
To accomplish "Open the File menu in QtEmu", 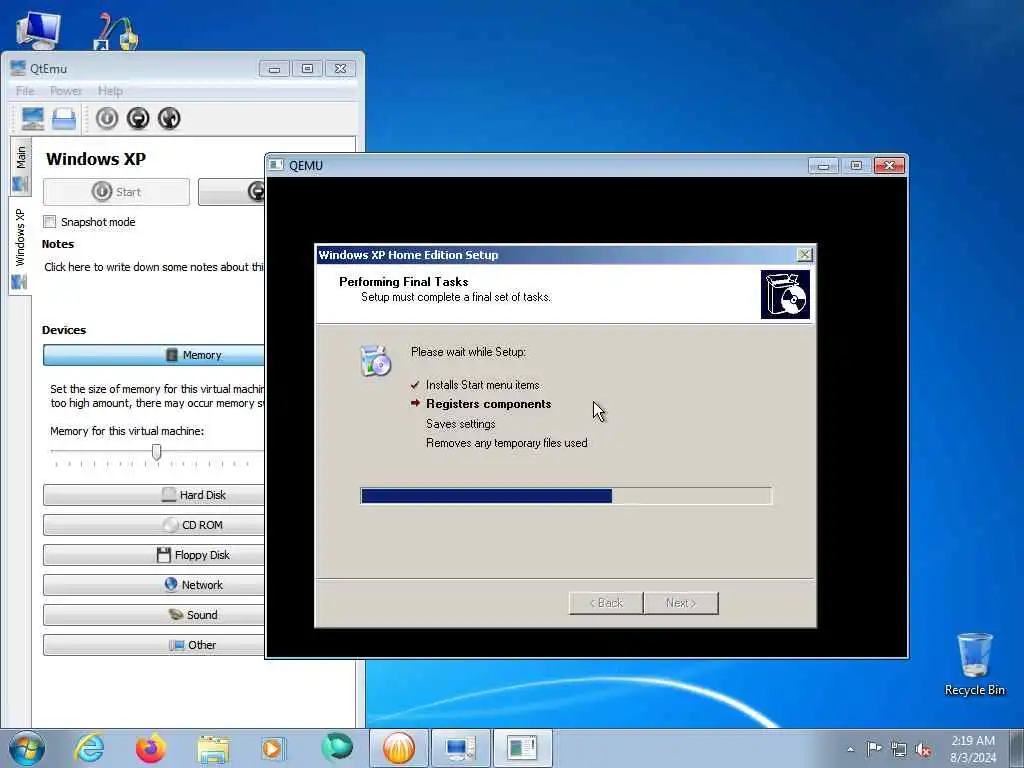I will (x=25, y=91).
